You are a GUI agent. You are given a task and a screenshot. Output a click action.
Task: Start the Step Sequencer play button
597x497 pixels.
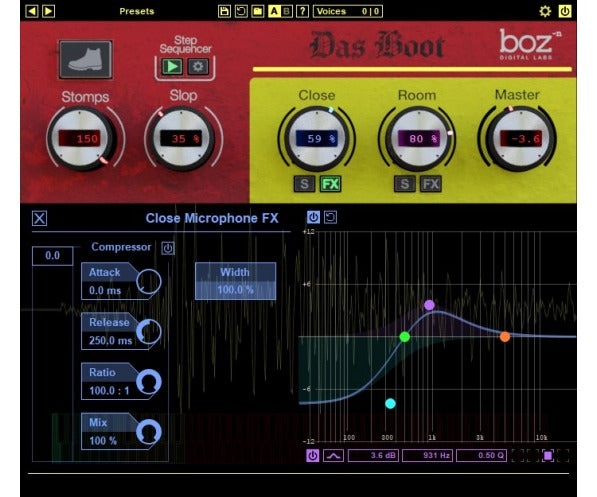(x=172, y=67)
